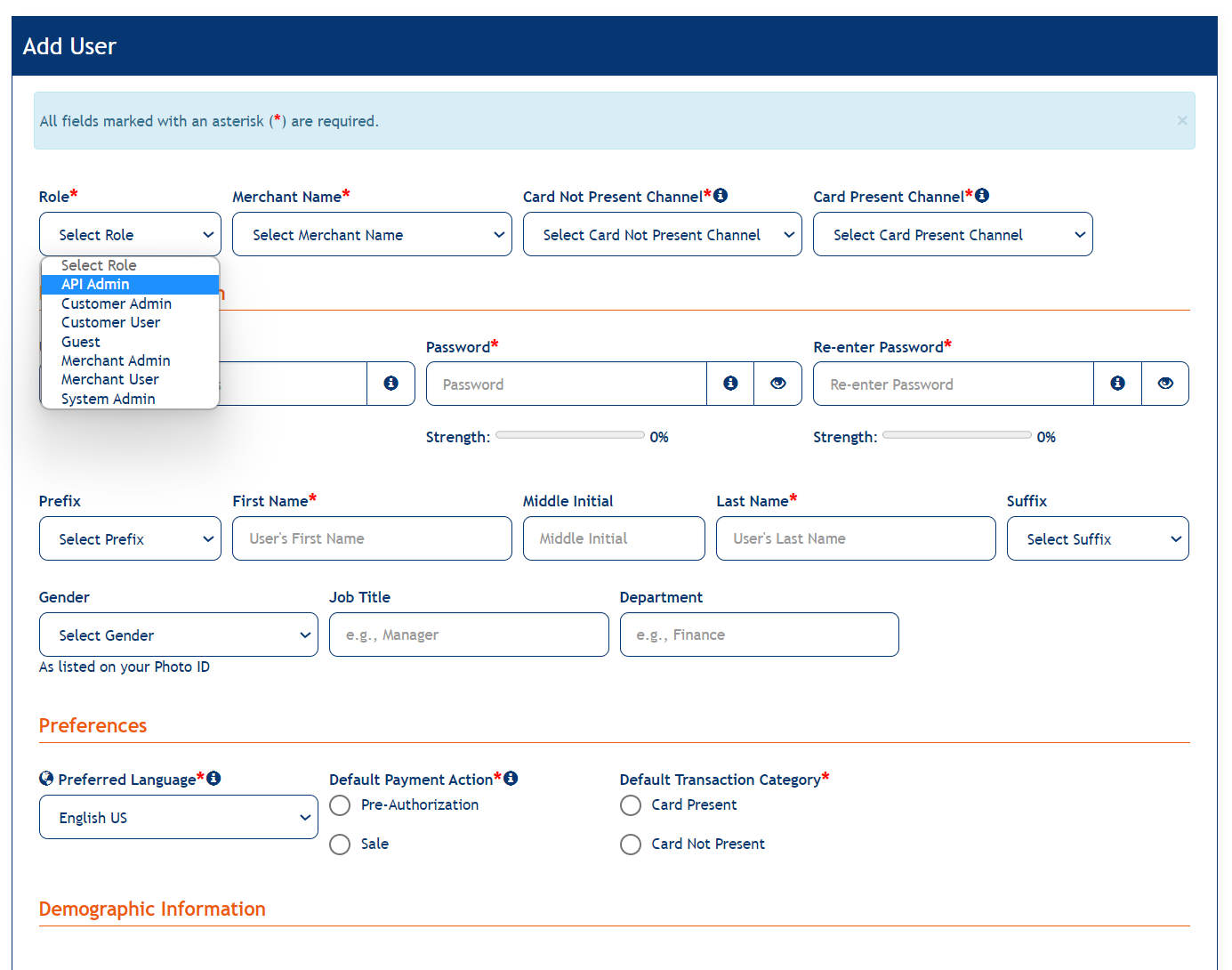Select Card Not Present transaction category
This screenshot has height=970, width=1232.
(631, 845)
